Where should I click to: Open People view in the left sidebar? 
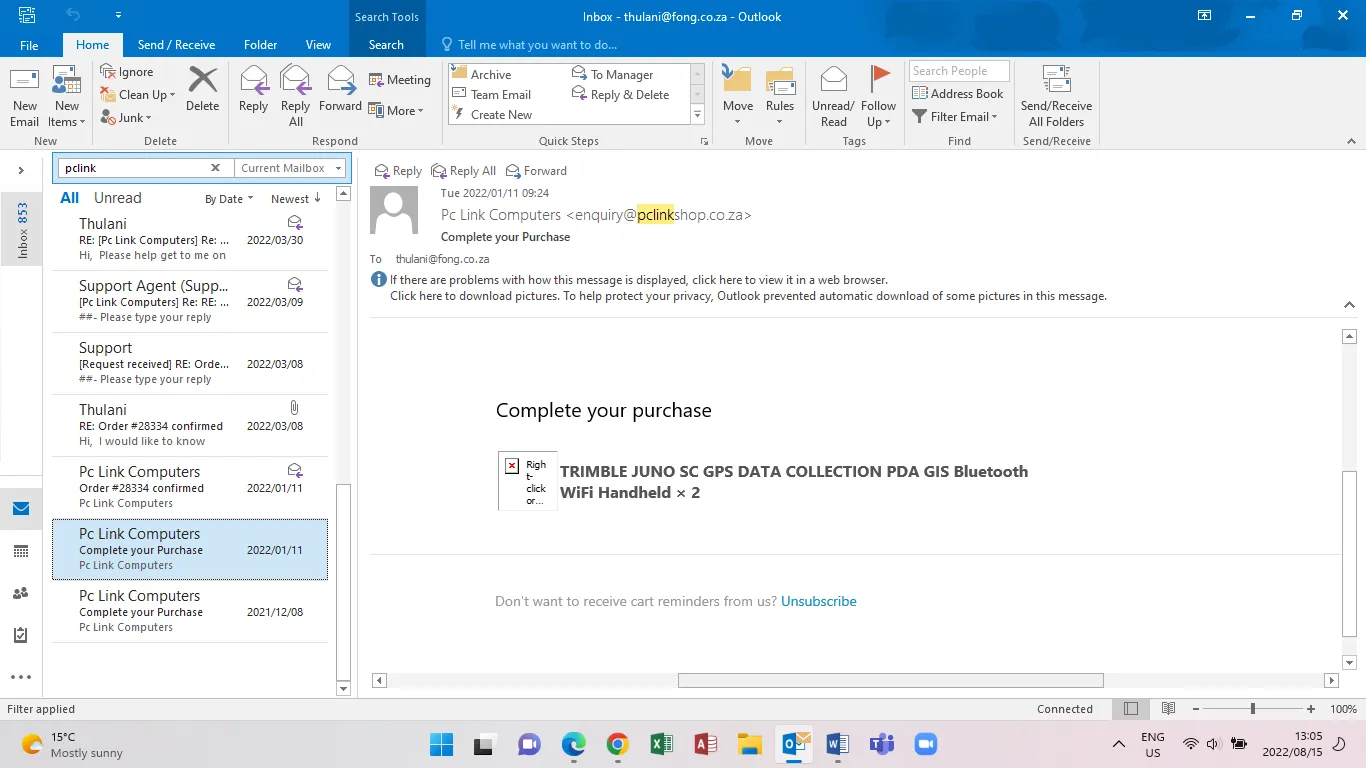20,593
